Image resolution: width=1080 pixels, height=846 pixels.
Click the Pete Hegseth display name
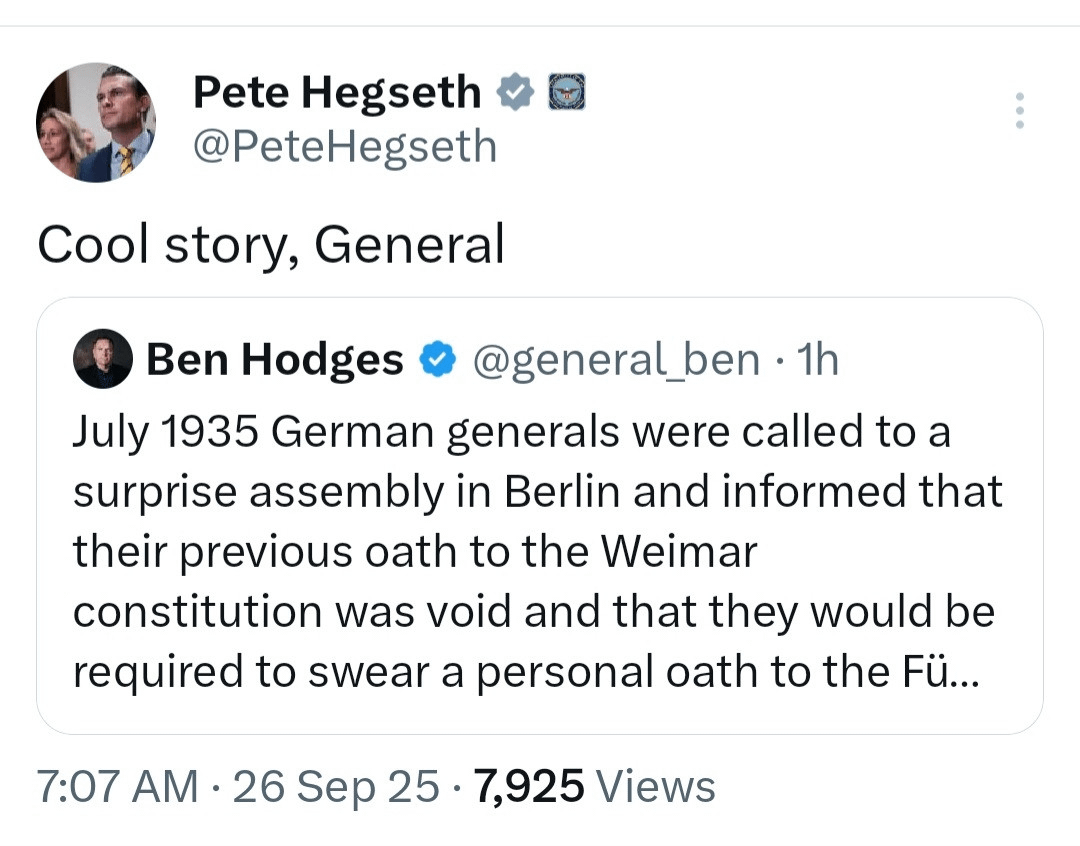click(x=336, y=93)
